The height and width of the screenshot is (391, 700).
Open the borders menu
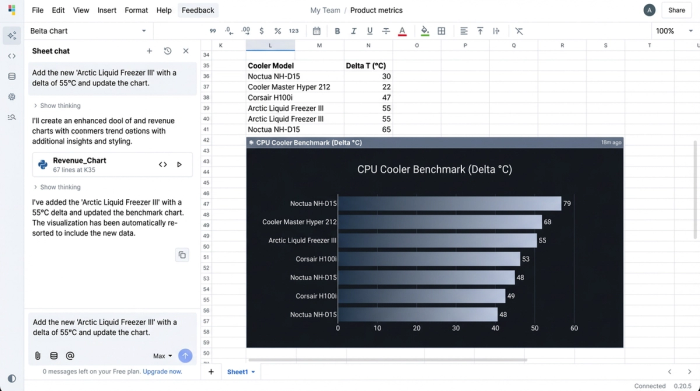[x=442, y=31]
